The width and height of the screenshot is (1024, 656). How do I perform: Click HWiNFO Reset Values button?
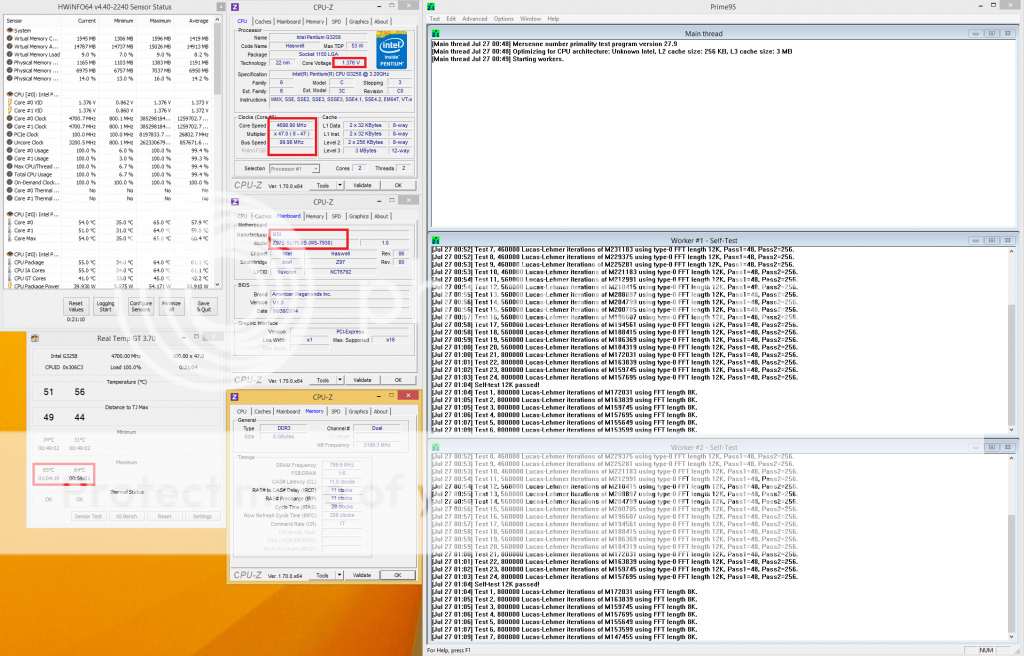click(x=76, y=306)
